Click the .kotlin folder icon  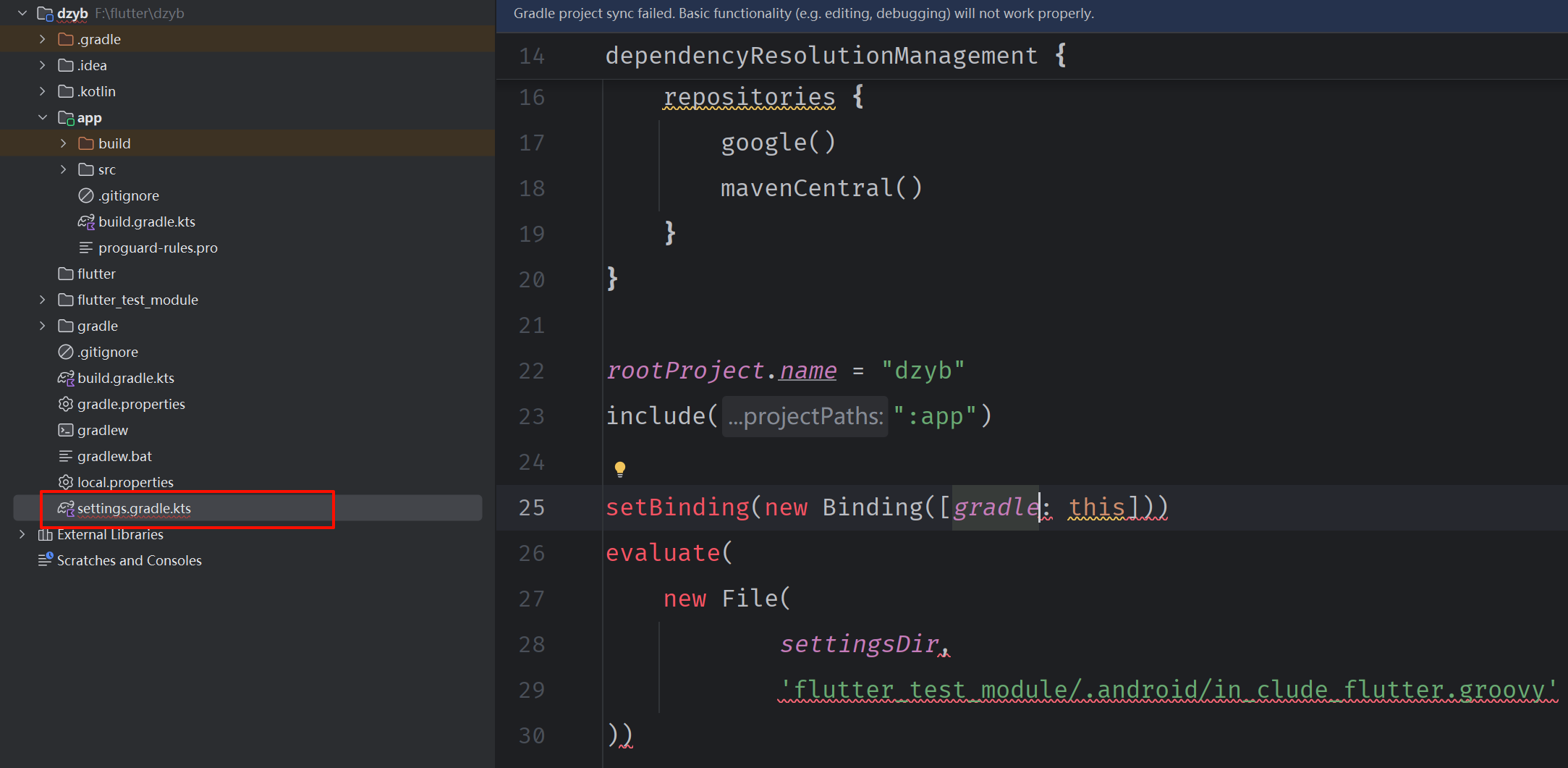[x=66, y=91]
